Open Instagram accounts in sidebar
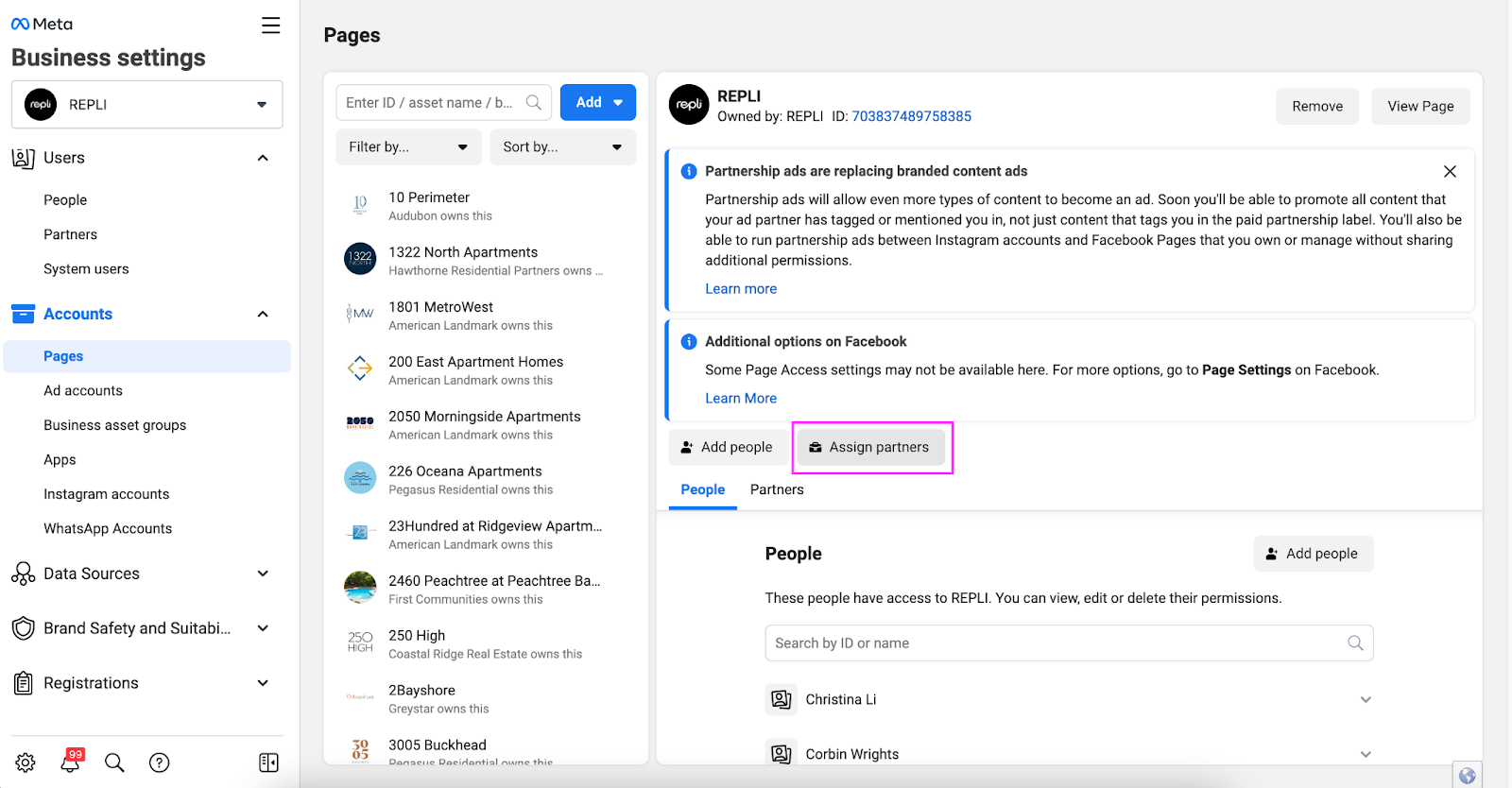The image size is (1512, 788). pos(106,494)
